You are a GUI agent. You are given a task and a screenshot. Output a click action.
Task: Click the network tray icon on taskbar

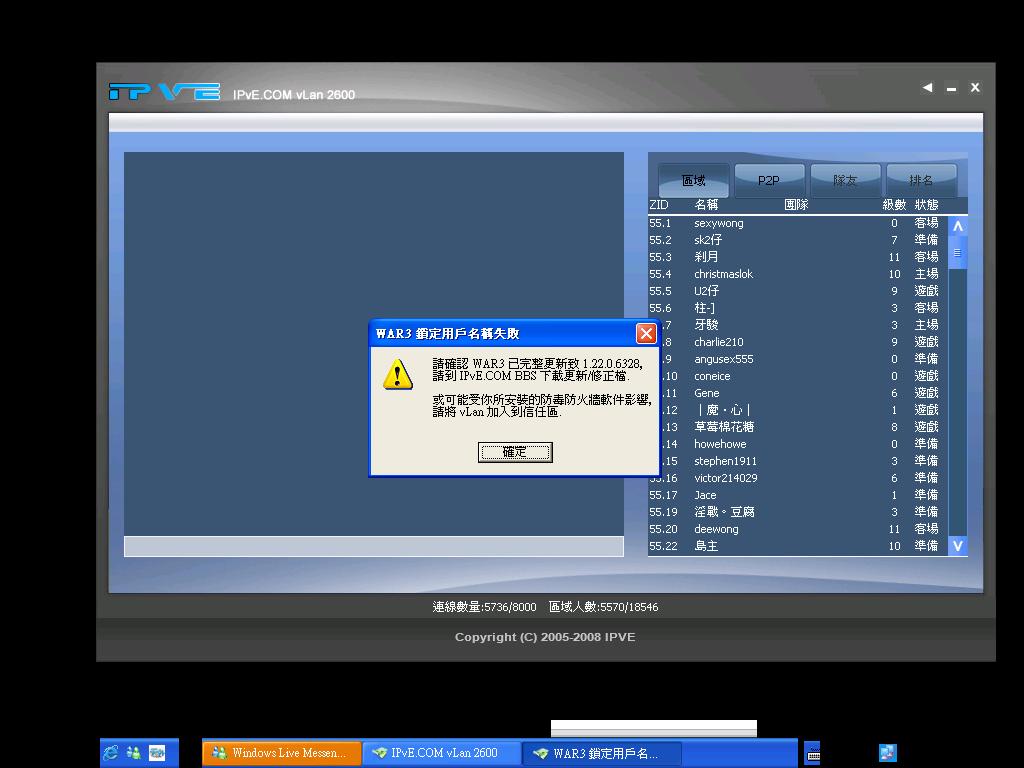(888, 753)
